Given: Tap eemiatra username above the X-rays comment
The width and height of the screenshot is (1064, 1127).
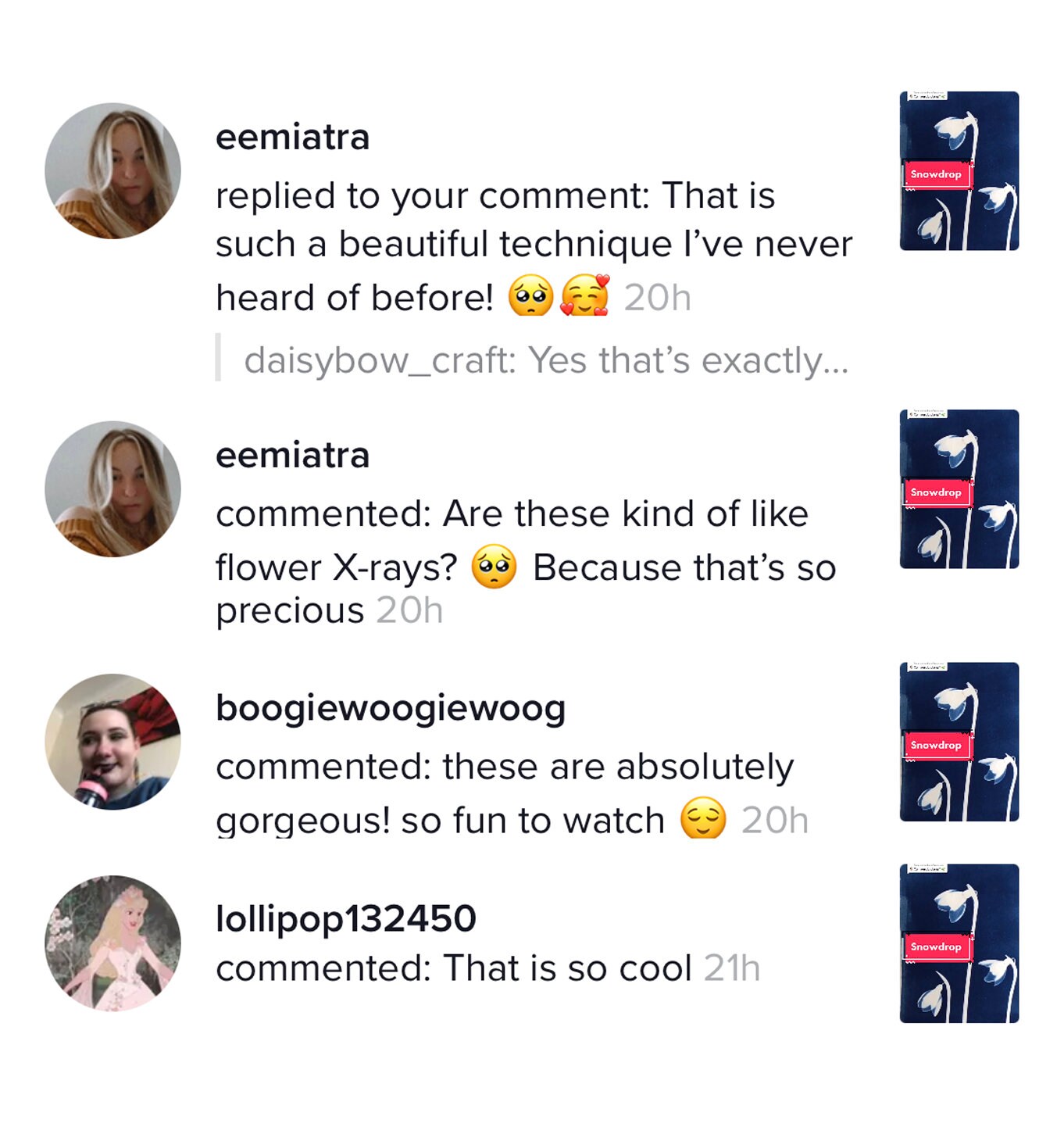Looking at the screenshot, I should (292, 456).
